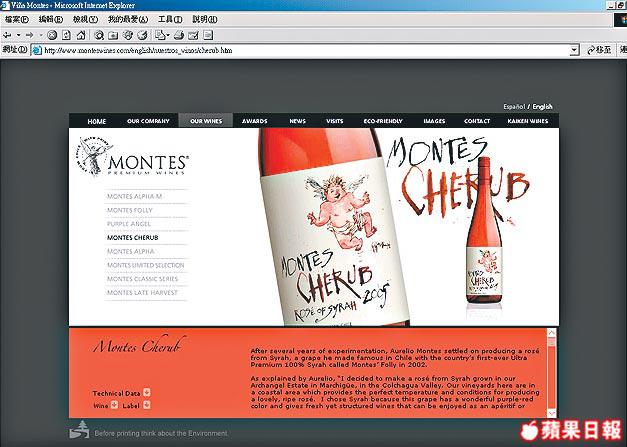Expand the address bar dropdown arrow

click(x=575, y=50)
